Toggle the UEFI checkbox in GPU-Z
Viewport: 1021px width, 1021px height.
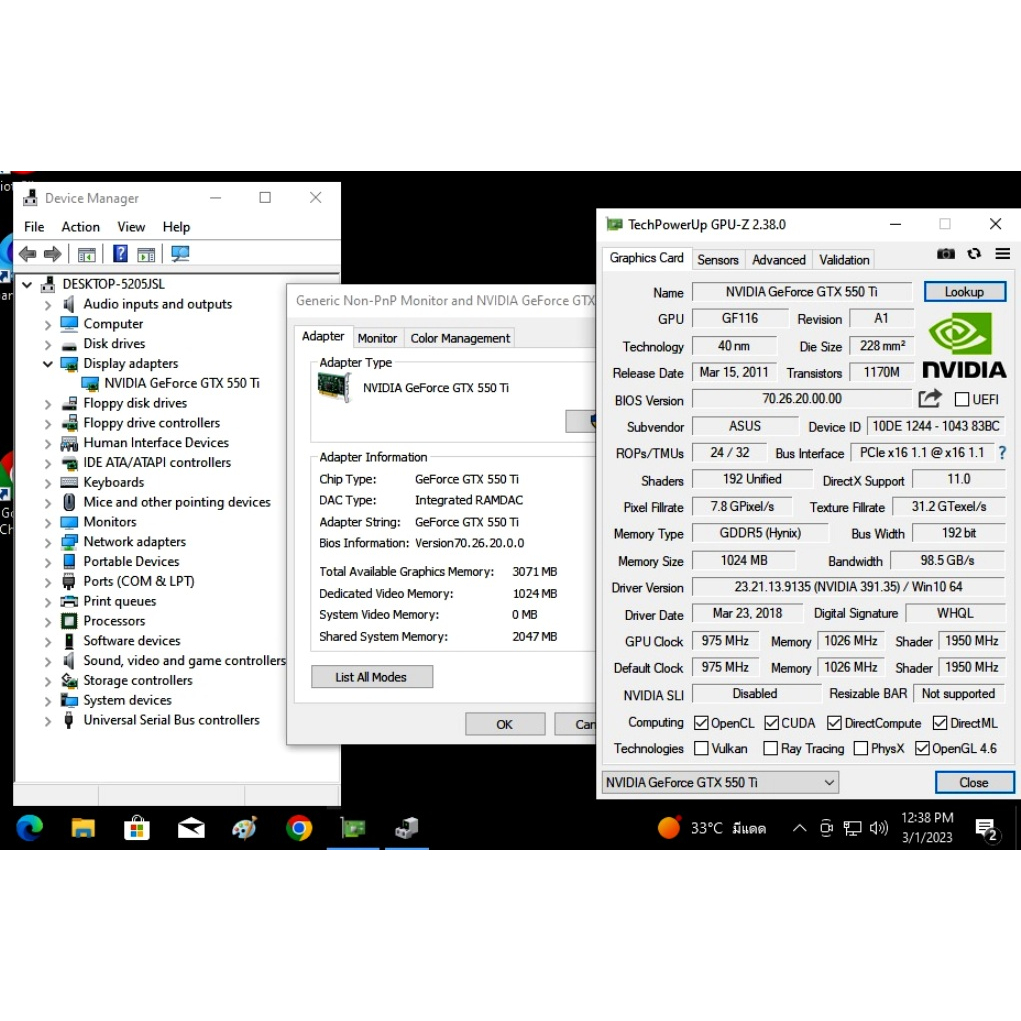coord(962,399)
